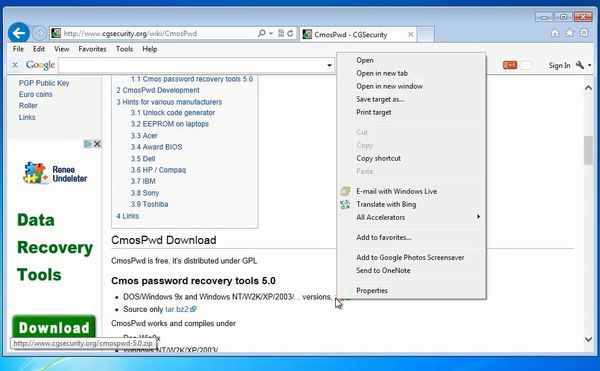Jump to 3.9 Toshiba section
This screenshot has width=600, height=371.
click(149, 204)
